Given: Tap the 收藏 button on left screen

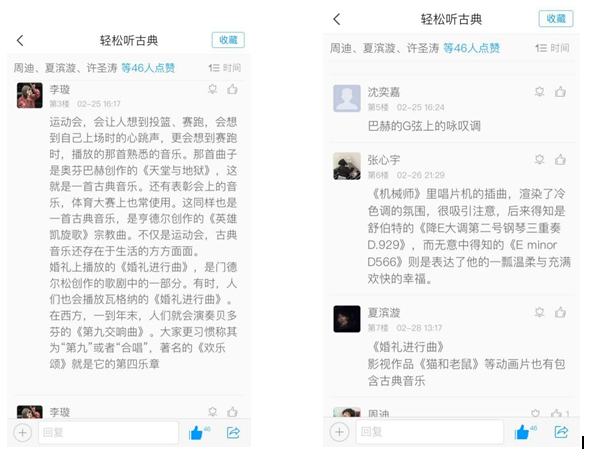Looking at the screenshot, I should point(228,40).
